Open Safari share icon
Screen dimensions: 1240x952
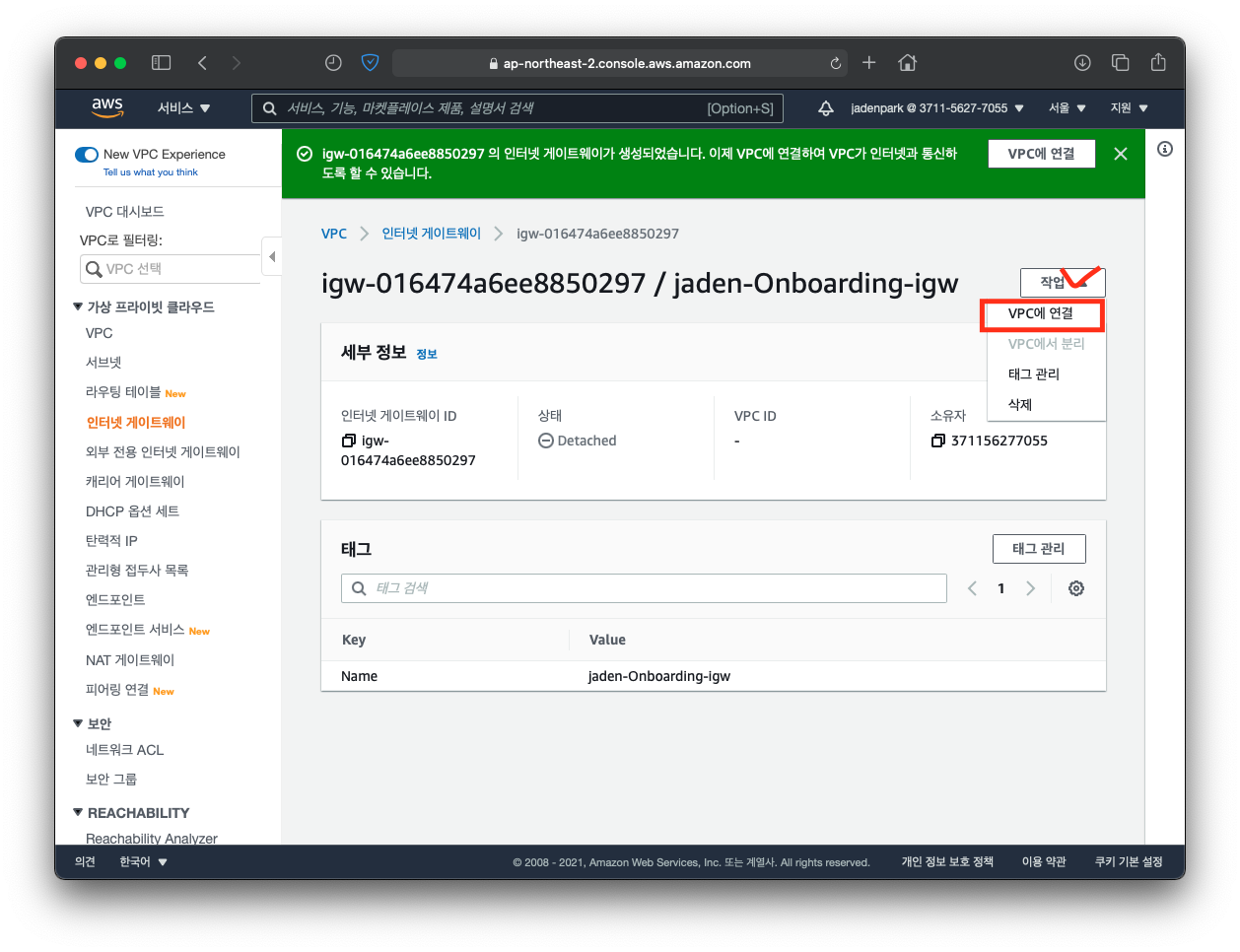tap(1158, 62)
